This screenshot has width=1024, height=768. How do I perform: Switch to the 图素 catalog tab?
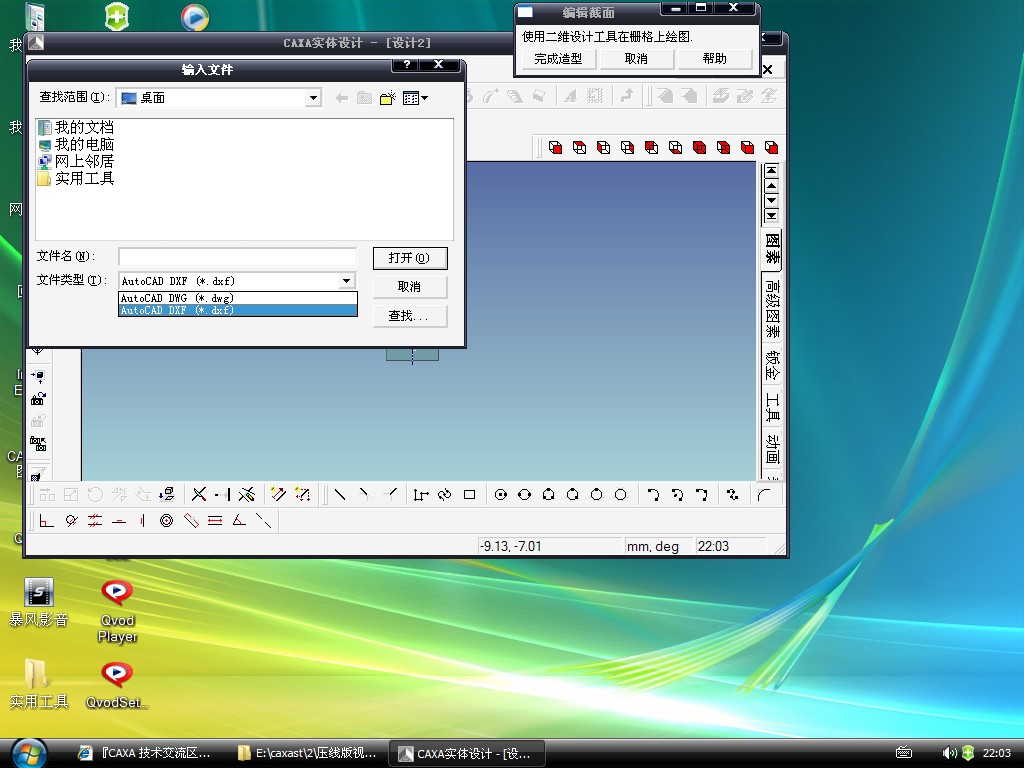772,249
